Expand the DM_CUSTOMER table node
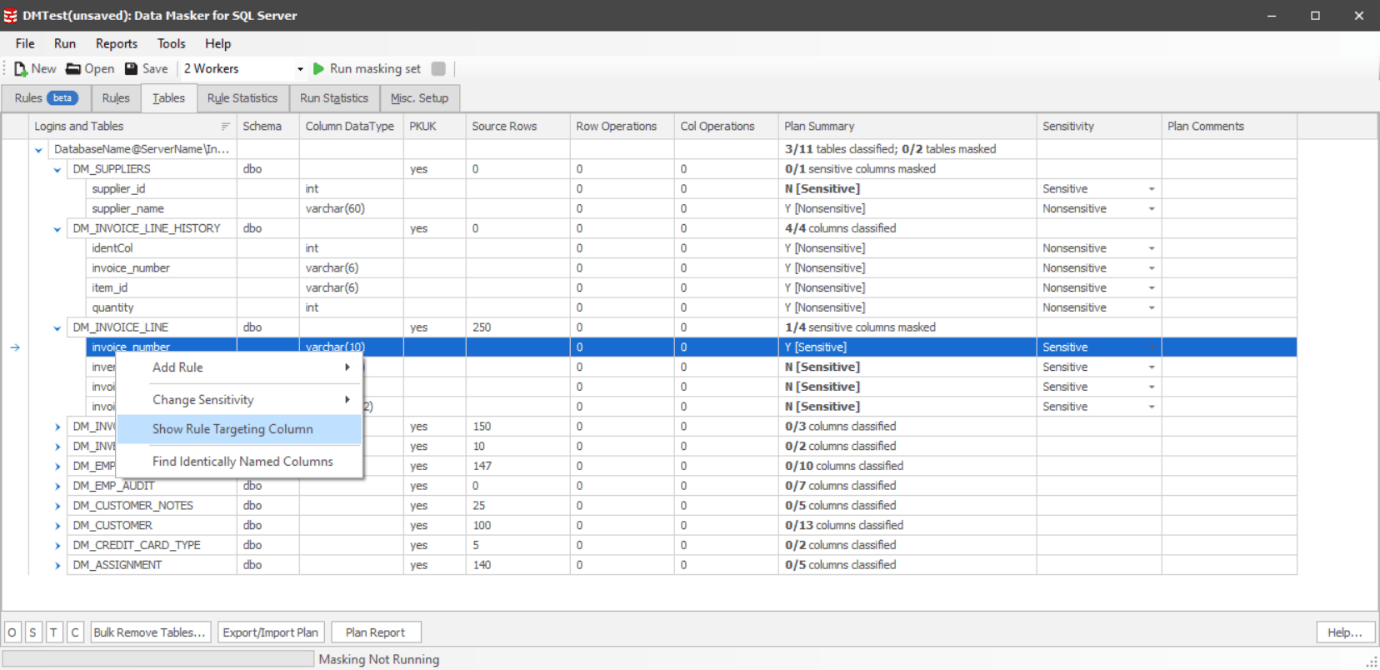The height and width of the screenshot is (670, 1380). pos(58,525)
